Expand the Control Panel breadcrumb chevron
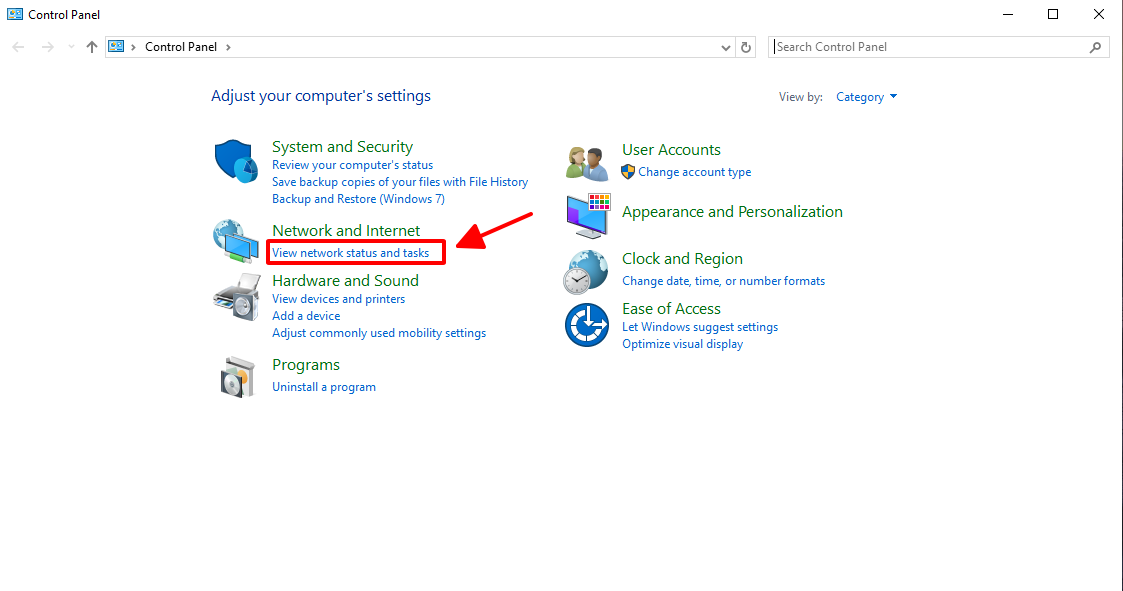Image resolution: width=1123 pixels, height=591 pixels. (228, 47)
